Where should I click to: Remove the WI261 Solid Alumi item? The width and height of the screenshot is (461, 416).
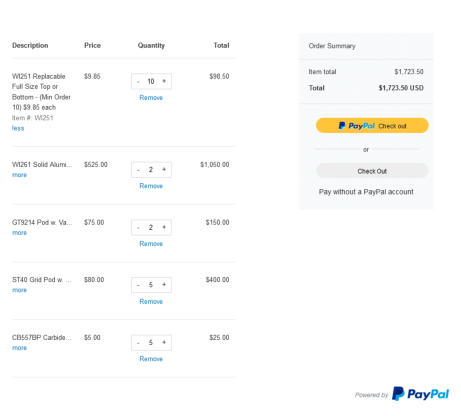(151, 186)
